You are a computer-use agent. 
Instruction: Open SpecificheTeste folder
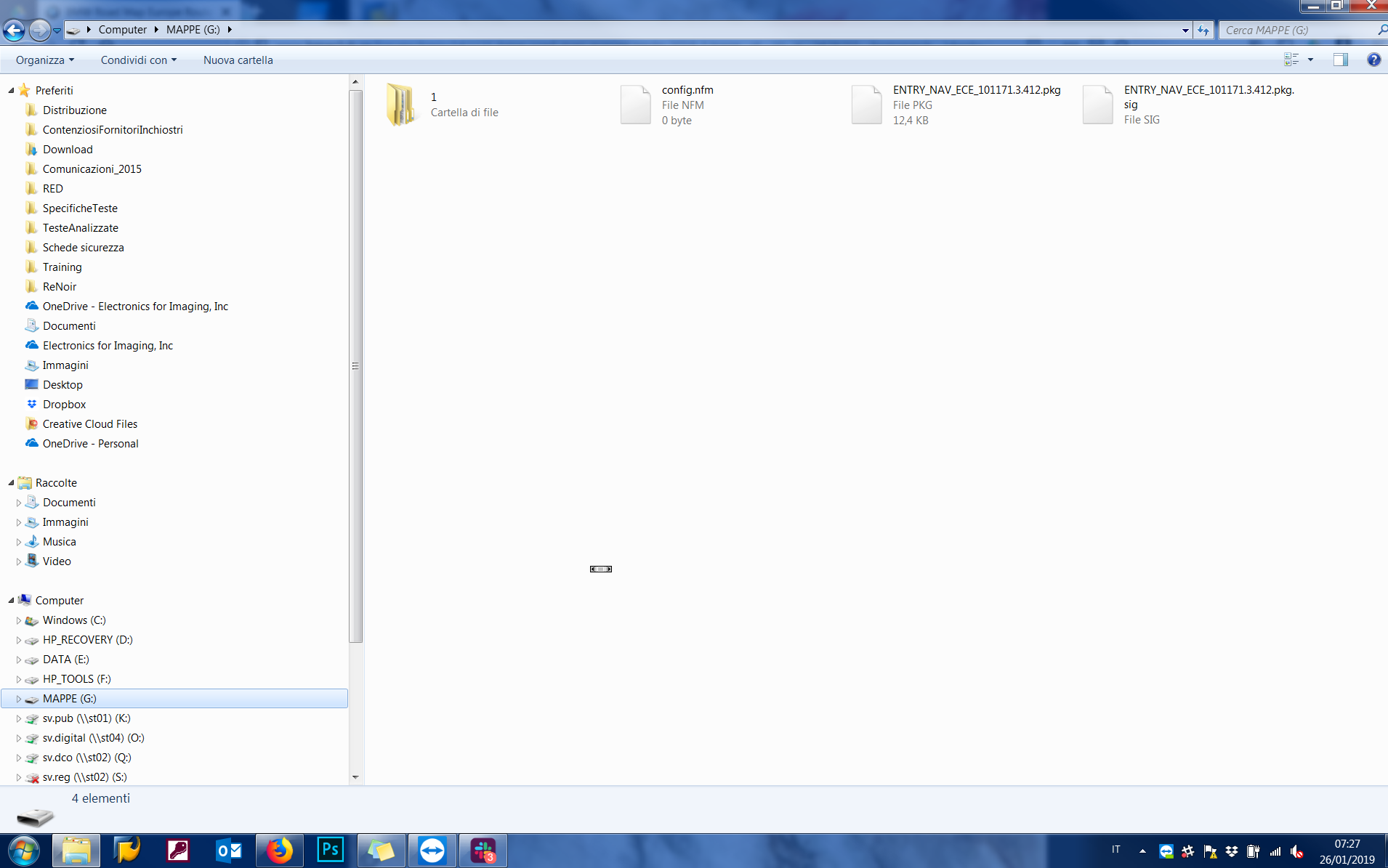(80, 208)
